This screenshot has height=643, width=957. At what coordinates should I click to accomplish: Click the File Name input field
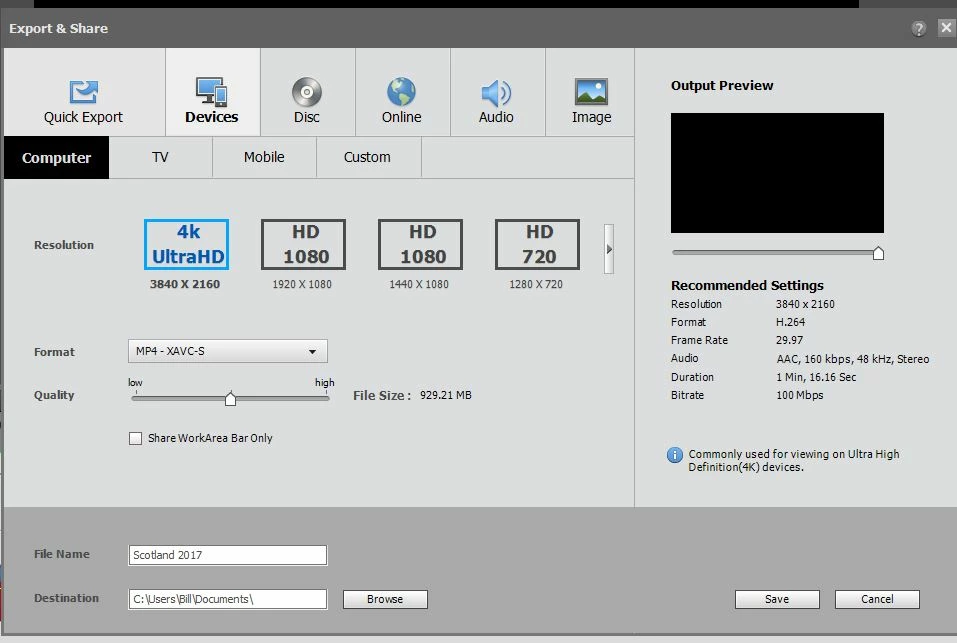(x=228, y=555)
